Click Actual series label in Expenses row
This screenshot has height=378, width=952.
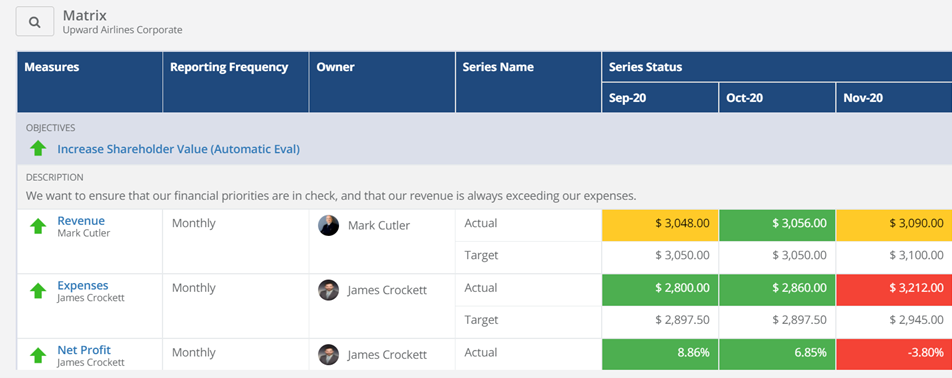(481, 288)
